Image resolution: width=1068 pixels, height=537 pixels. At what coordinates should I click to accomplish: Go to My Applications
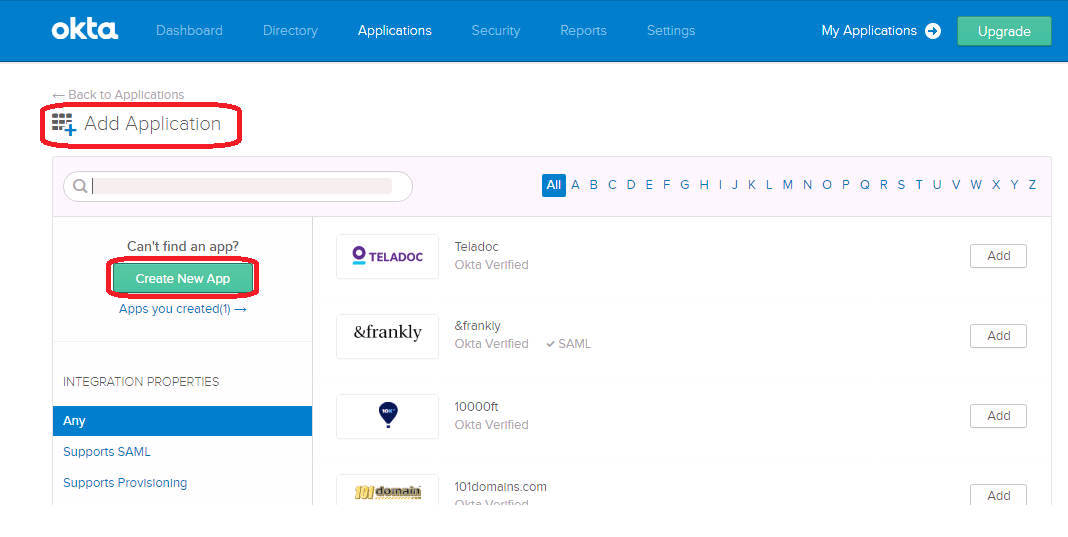click(881, 31)
